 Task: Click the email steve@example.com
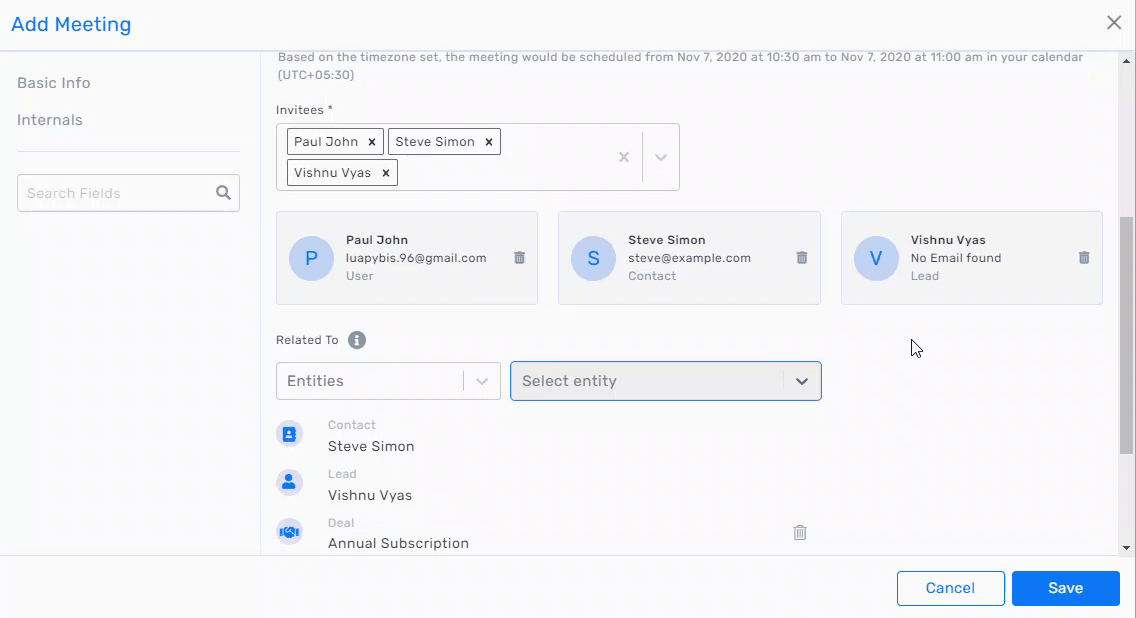(690, 258)
